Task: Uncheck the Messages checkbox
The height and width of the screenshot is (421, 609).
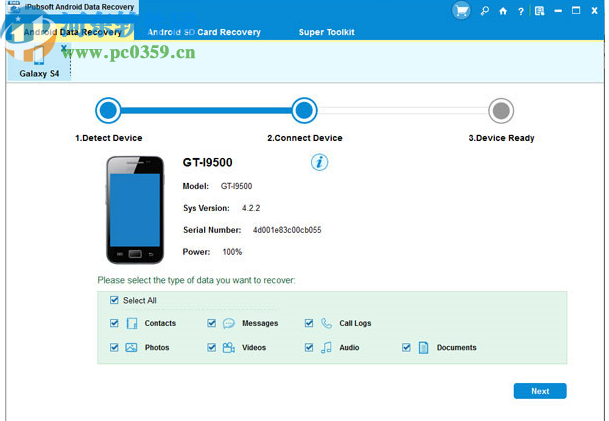Action: click(211, 323)
